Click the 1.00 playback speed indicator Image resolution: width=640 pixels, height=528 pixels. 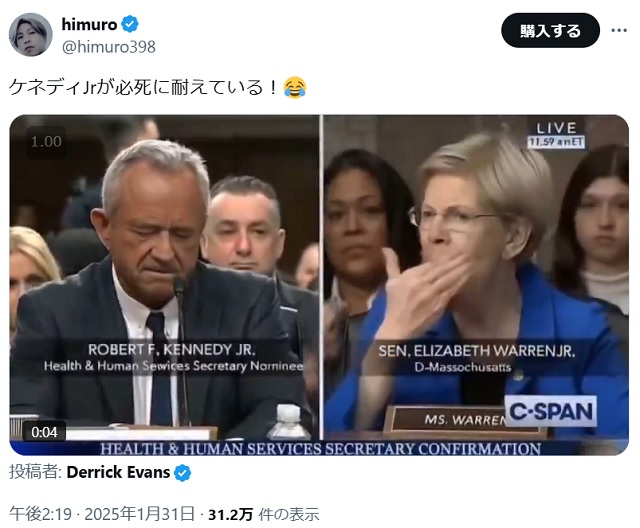pyautogui.click(x=46, y=142)
